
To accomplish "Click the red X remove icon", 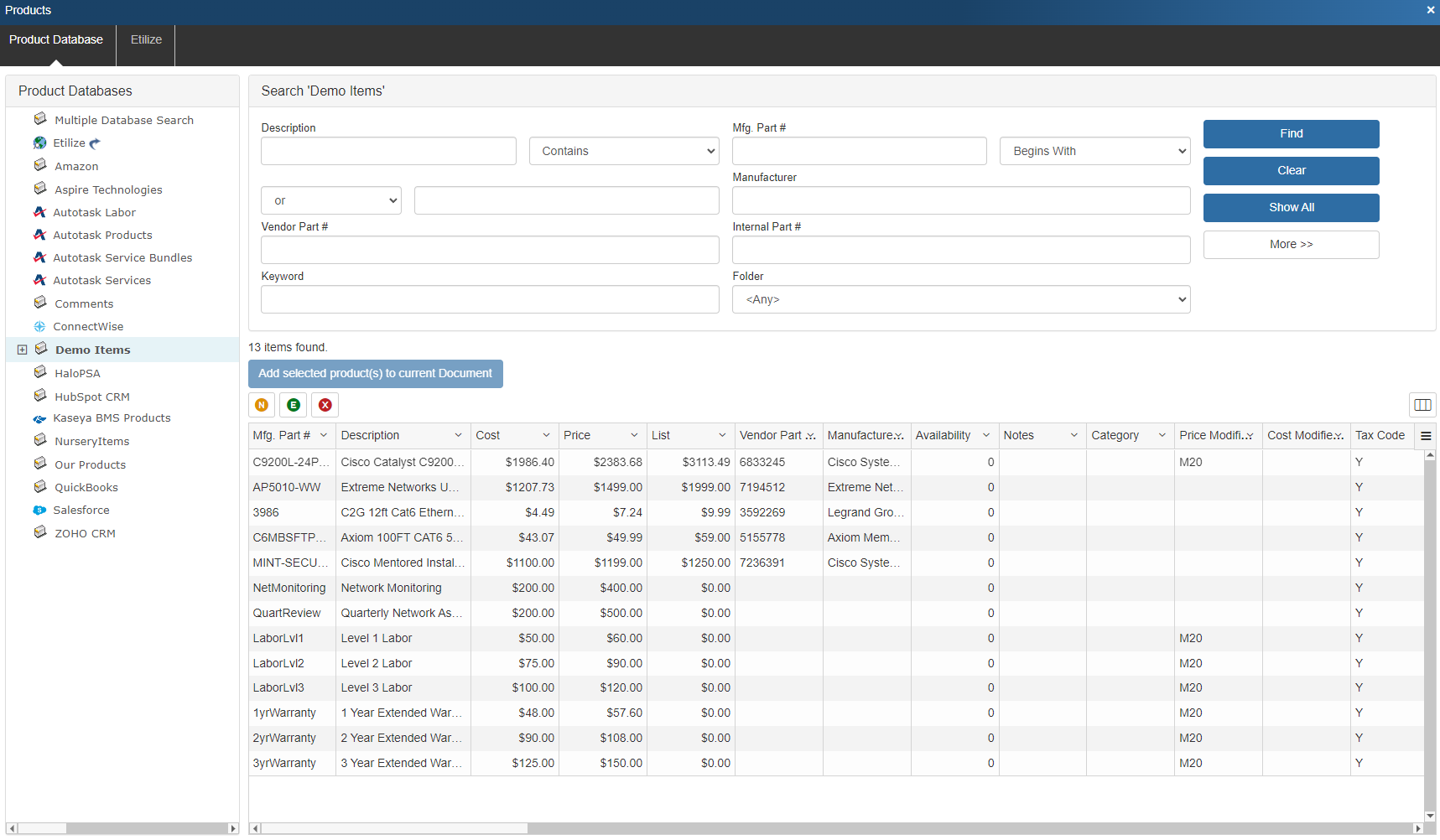I will [325, 405].
